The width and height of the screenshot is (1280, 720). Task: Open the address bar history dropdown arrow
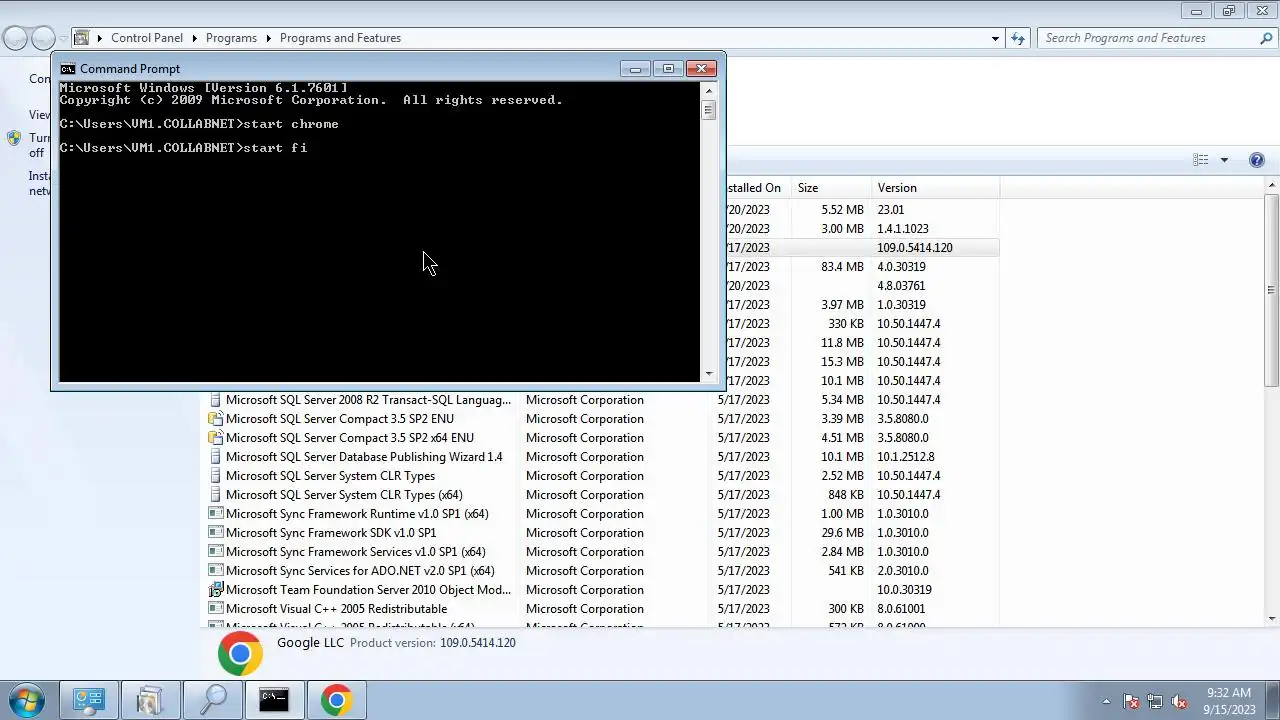tap(995, 38)
